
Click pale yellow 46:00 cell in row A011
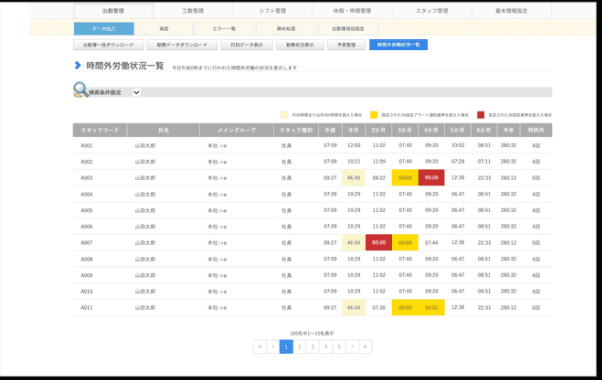pyautogui.click(x=354, y=307)
